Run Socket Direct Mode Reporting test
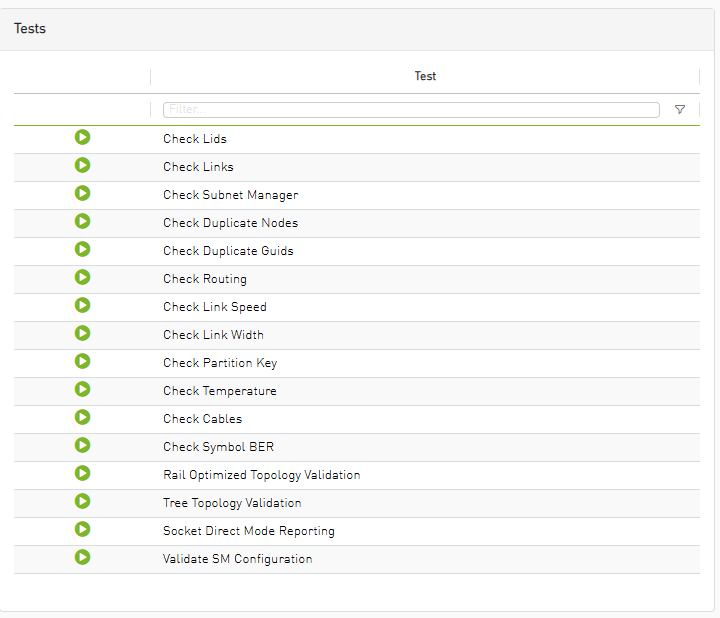Viewport: 720px width, 618px height. point(83,530)
